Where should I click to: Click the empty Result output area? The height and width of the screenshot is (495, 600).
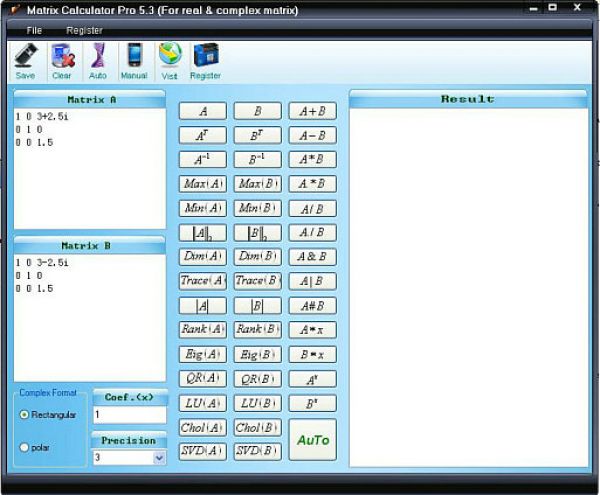click(468, 287)
